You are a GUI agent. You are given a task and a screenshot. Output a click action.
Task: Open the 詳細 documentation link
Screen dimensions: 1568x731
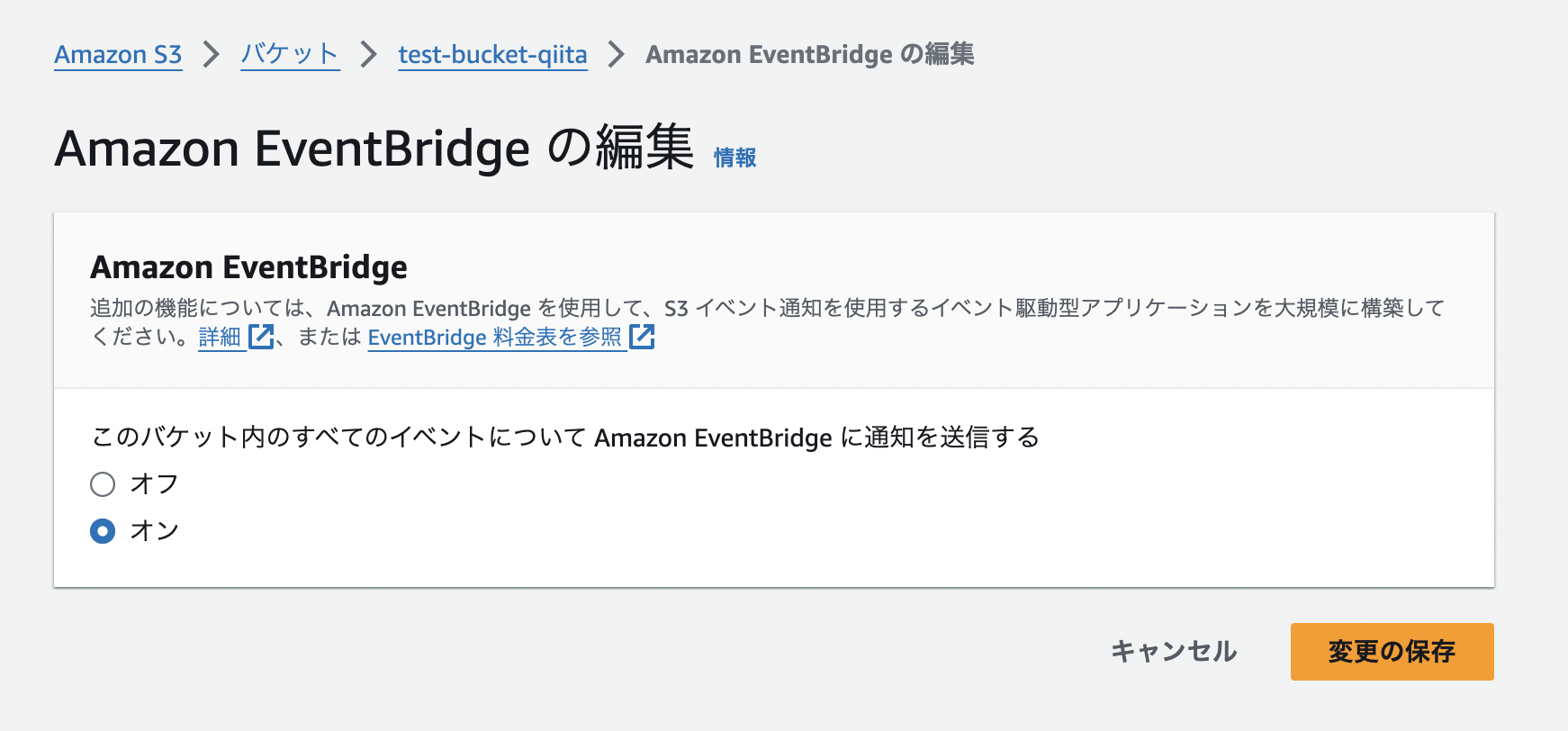click(x=219, y=337)
